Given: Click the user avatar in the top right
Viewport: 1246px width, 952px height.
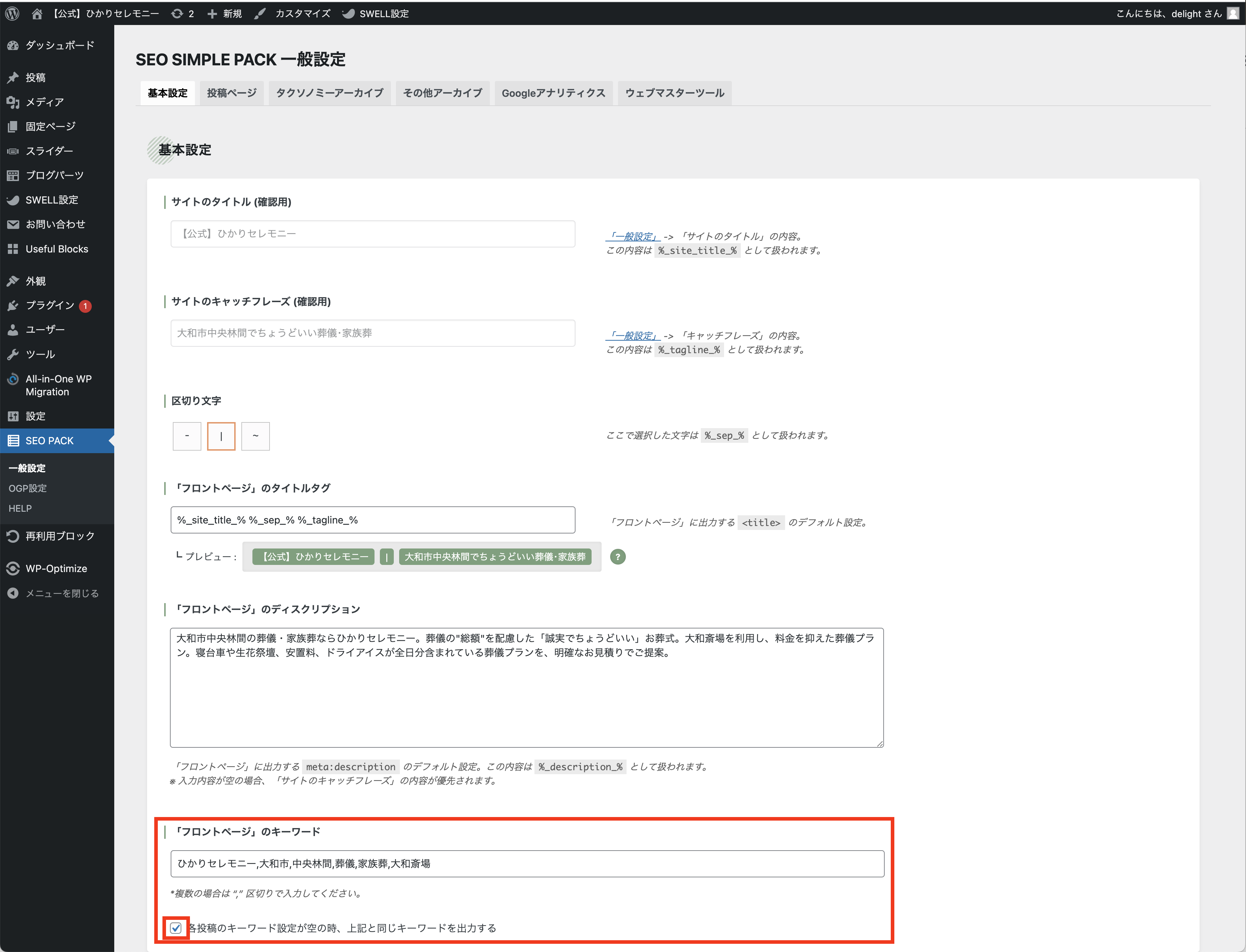Looking at the screenshot, I should (x=1233, y=14).
